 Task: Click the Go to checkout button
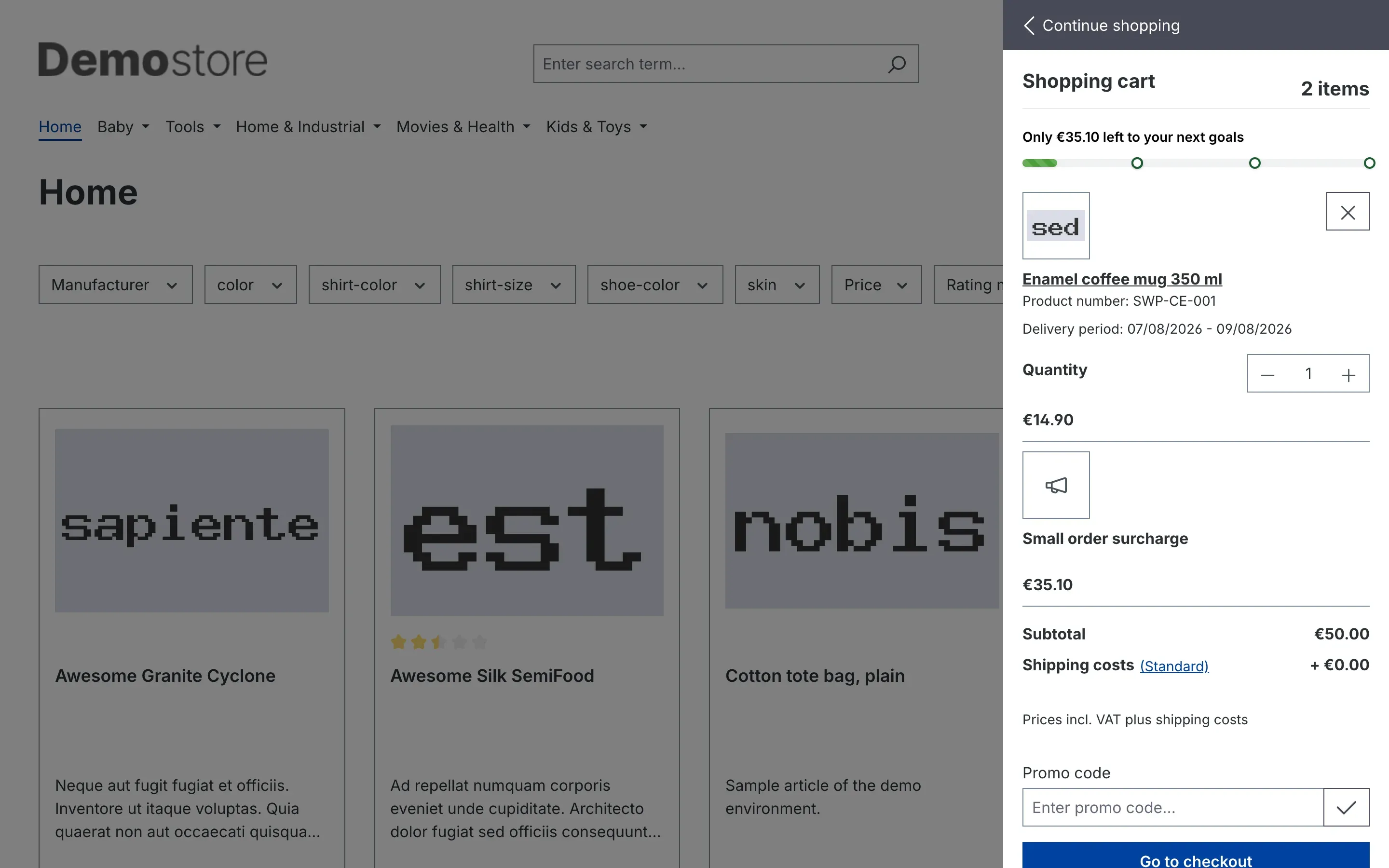pos(1196,856)
